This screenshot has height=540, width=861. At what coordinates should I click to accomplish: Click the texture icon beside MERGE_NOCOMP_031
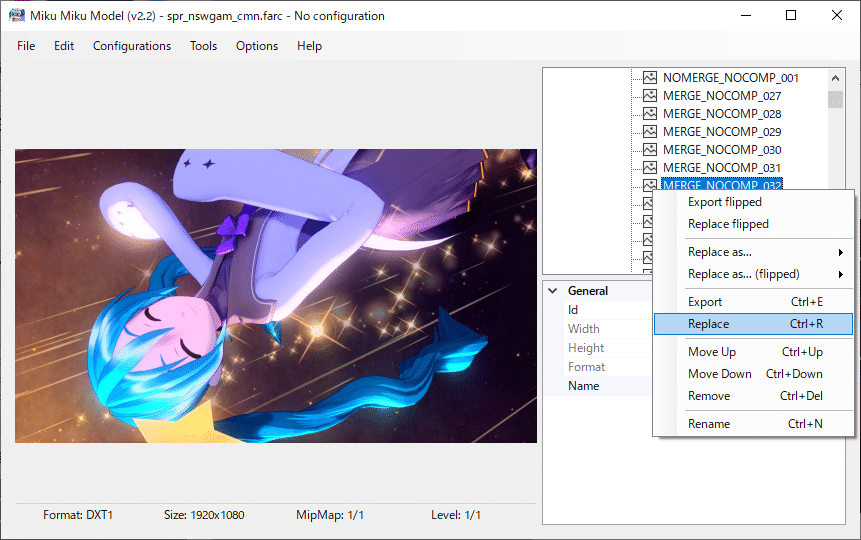pyautogui.click(x=650, y=168)
